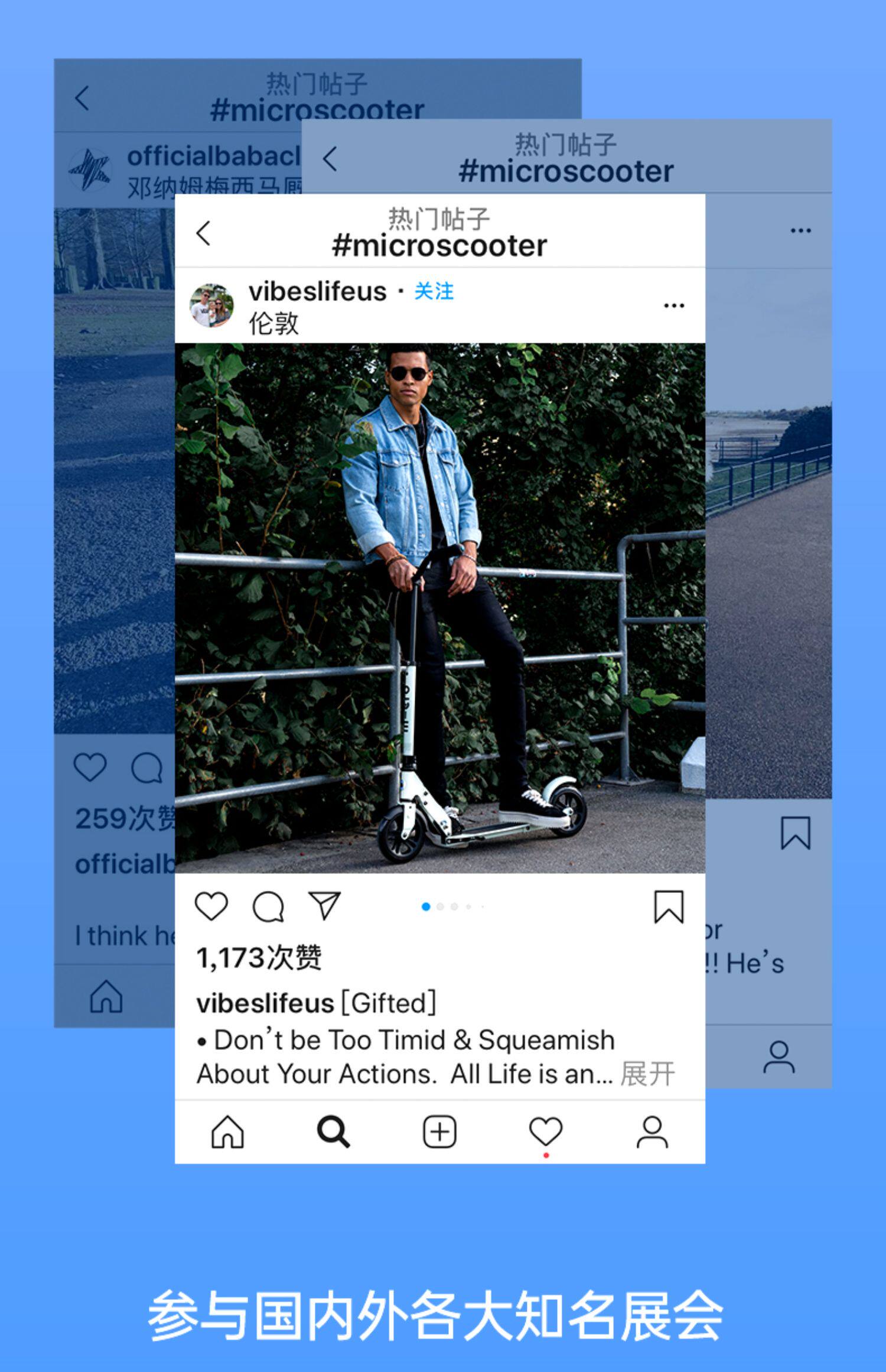Open the vibeslifeus profile avatar
The width and height of the screenshot is (886, 1372).
pyautogui.click(x=211, y=305)
